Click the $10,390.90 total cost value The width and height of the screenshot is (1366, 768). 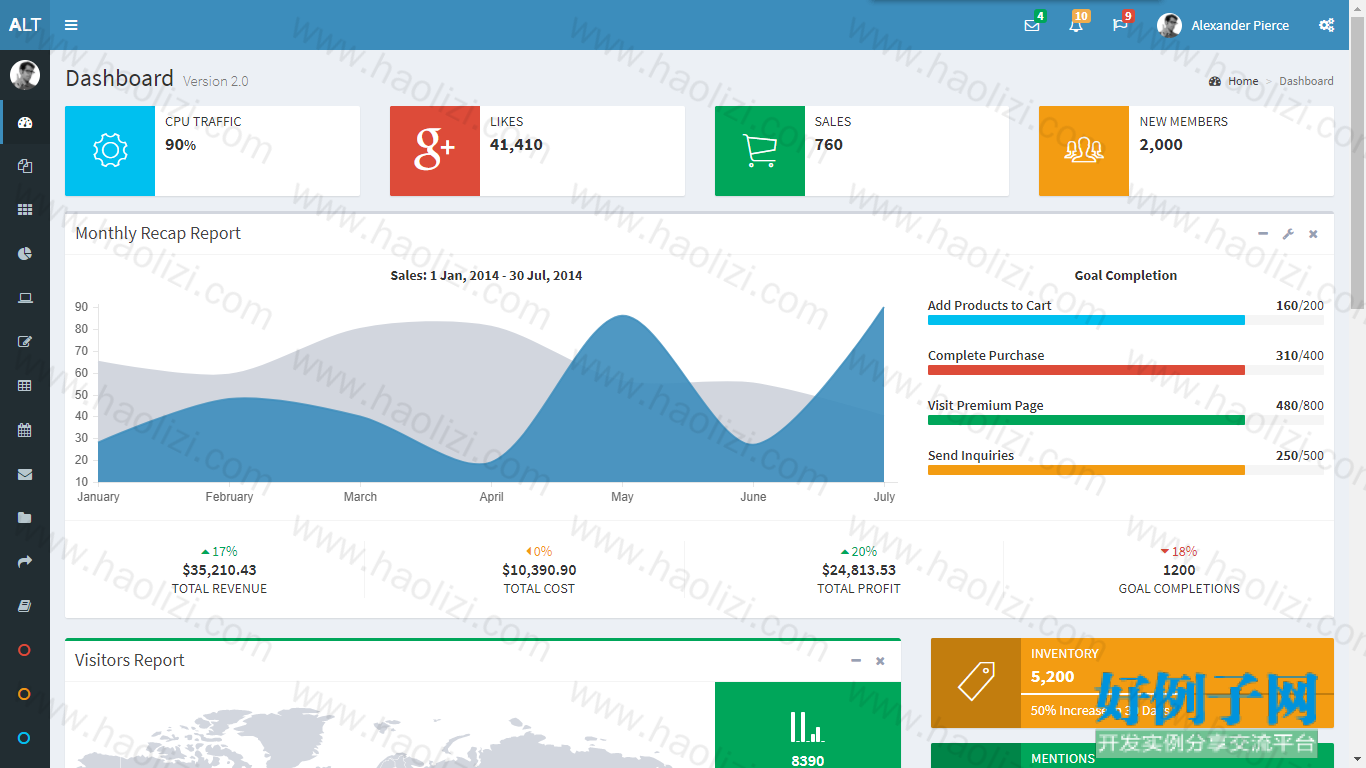pos(539,570)
